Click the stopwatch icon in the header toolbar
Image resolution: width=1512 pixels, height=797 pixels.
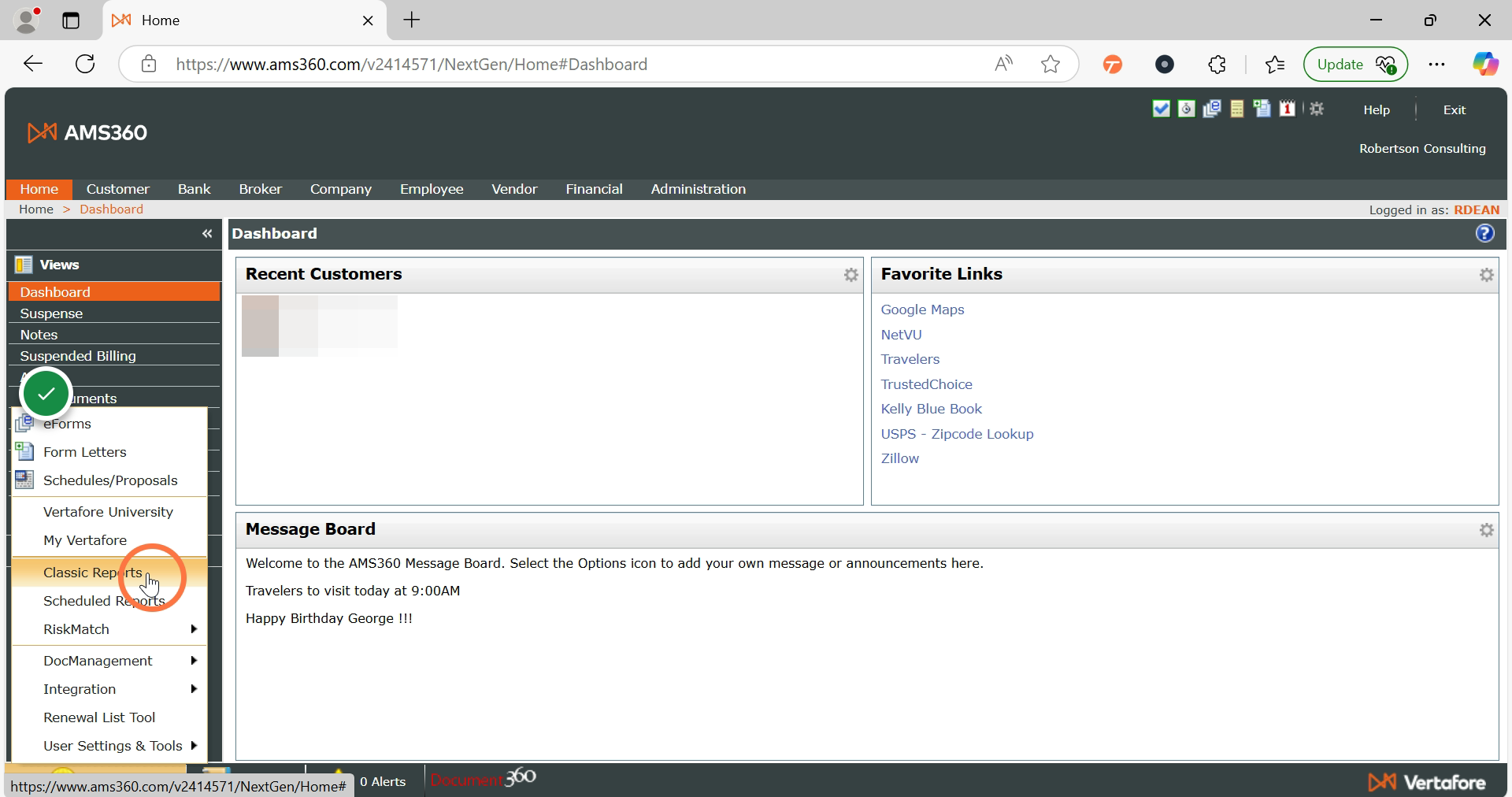(1186, 109)
